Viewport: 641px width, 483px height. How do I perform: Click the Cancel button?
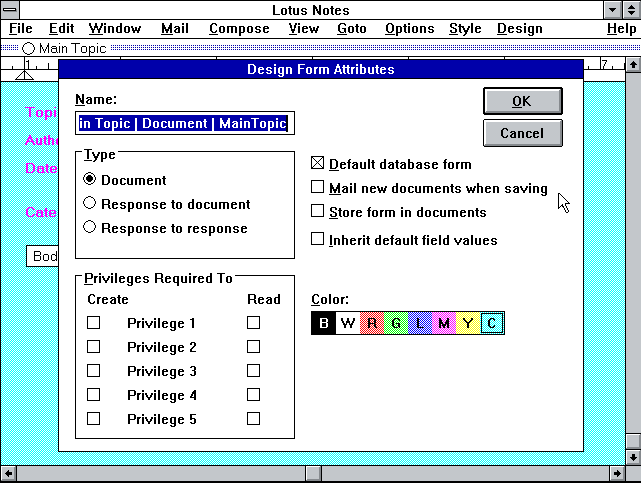click(x=522, y=133)
